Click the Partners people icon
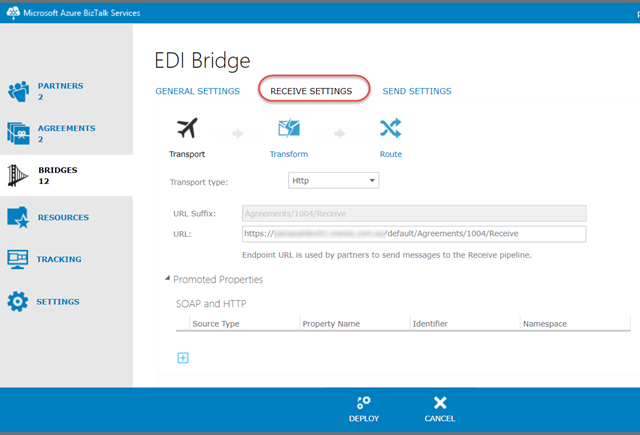The height and width of the screenshot is (435, 640). click(19, 91)
